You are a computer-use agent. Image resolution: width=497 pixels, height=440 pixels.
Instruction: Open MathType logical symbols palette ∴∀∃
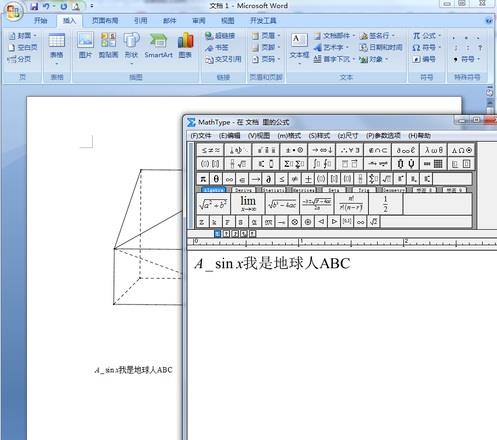(350, 150)
